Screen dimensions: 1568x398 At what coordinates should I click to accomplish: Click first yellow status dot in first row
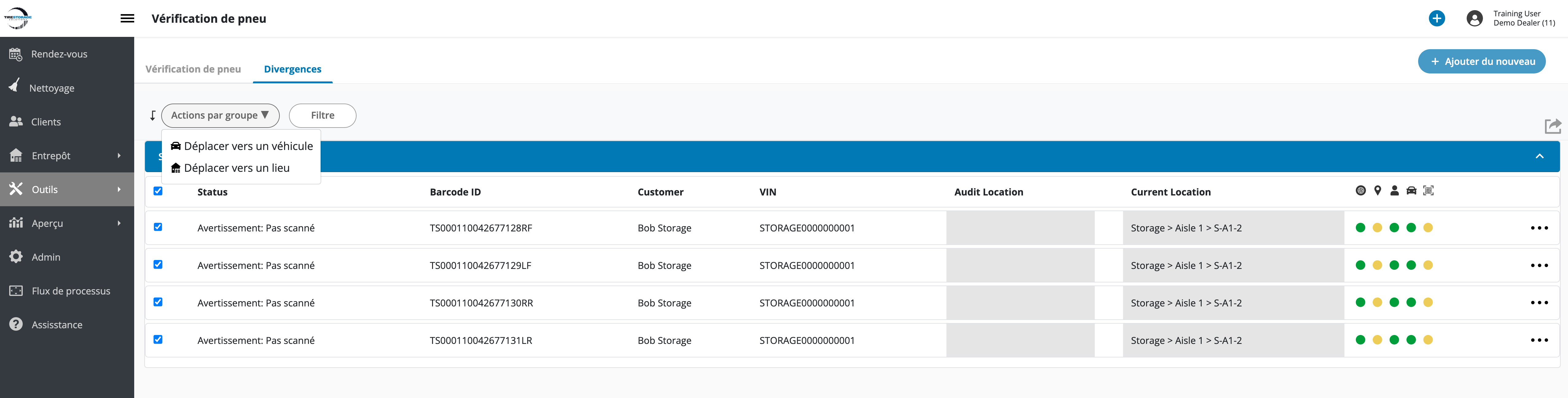coord(1378,228)
